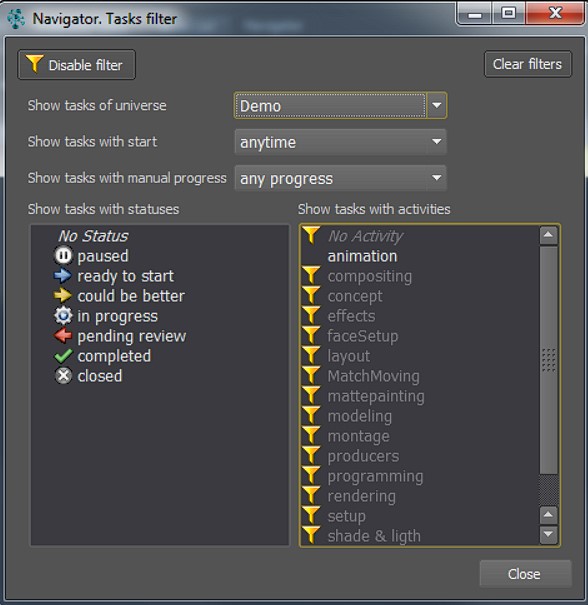Viewport: 588px width, 605px height.
Task: Click the red pending review arrow icon
Action: pyautogui.click(x=63, y=336)
